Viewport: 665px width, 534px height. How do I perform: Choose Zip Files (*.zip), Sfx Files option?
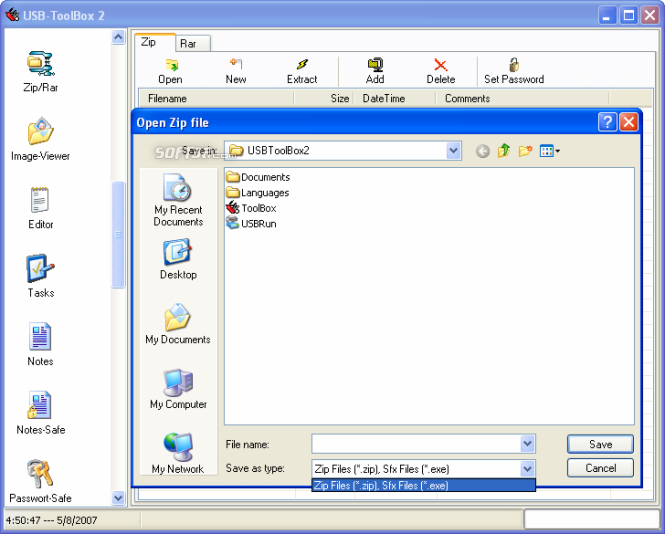click(423, 485)
